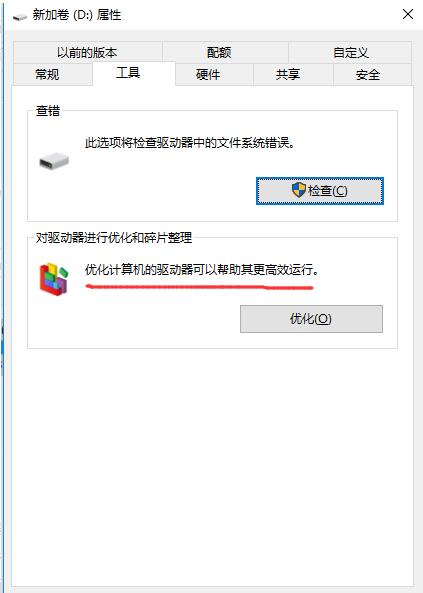
Task: Click the drive icon in the title bar
Action: (20, 17)
